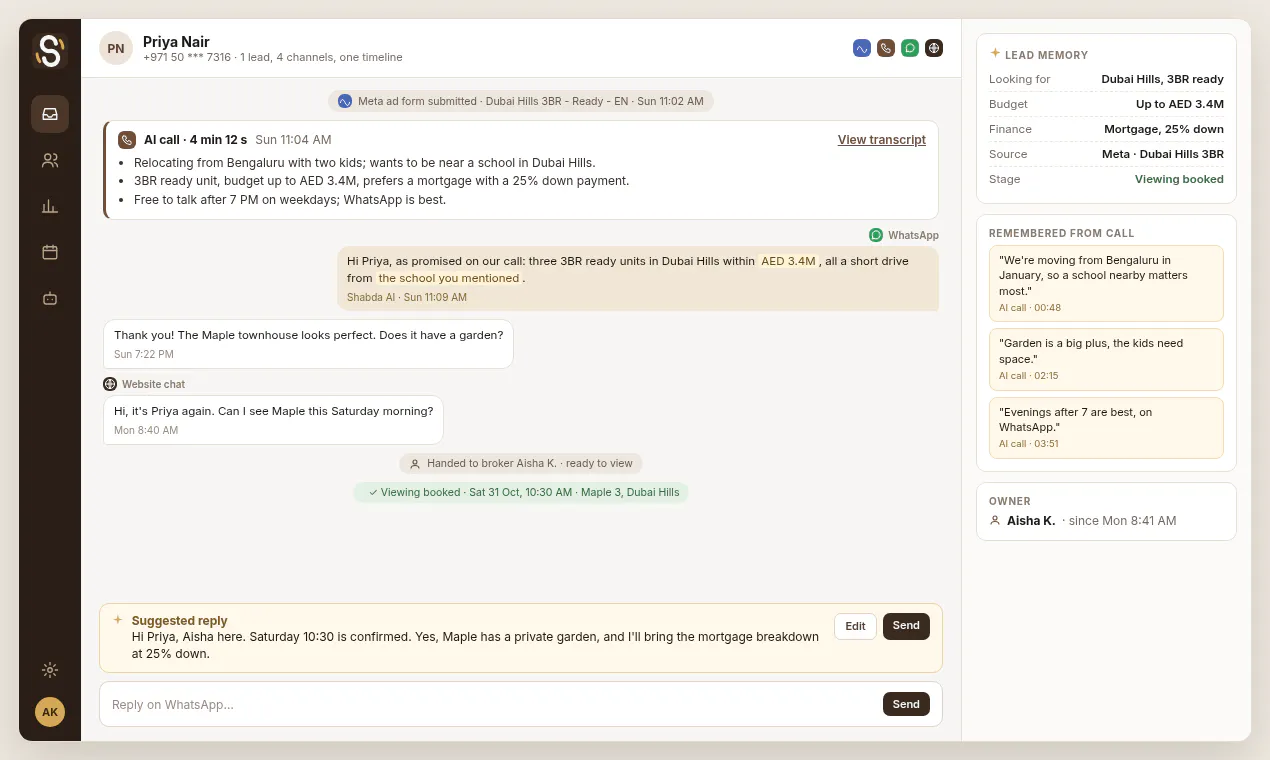Image resolution: width=1270 pixels, height=760 pixels.
Task: Open the bar chart analytics icon
Action: tap(50, 206)
